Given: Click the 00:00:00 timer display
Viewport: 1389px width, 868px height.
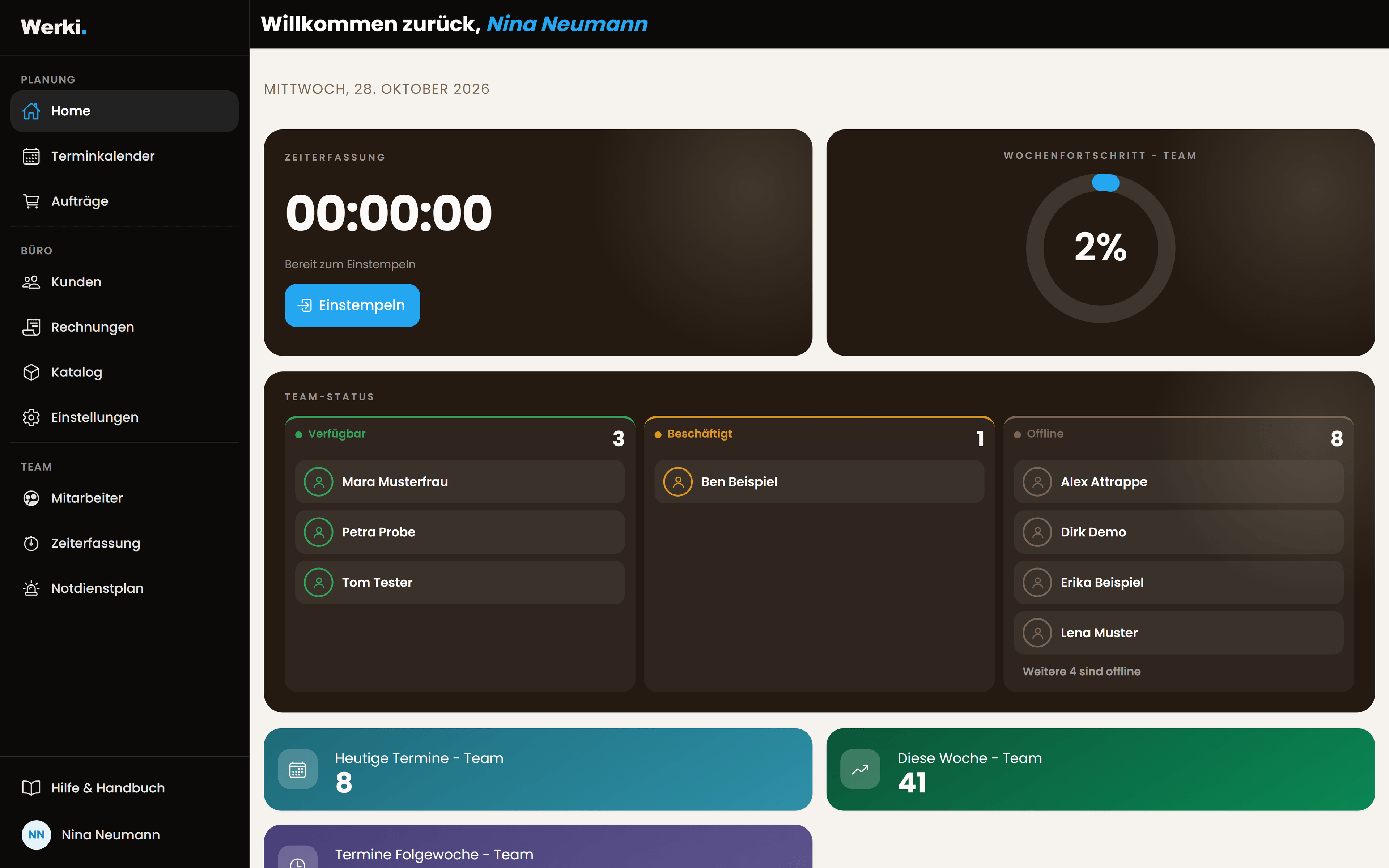Looking at the screenshot, I should (388, 213).
